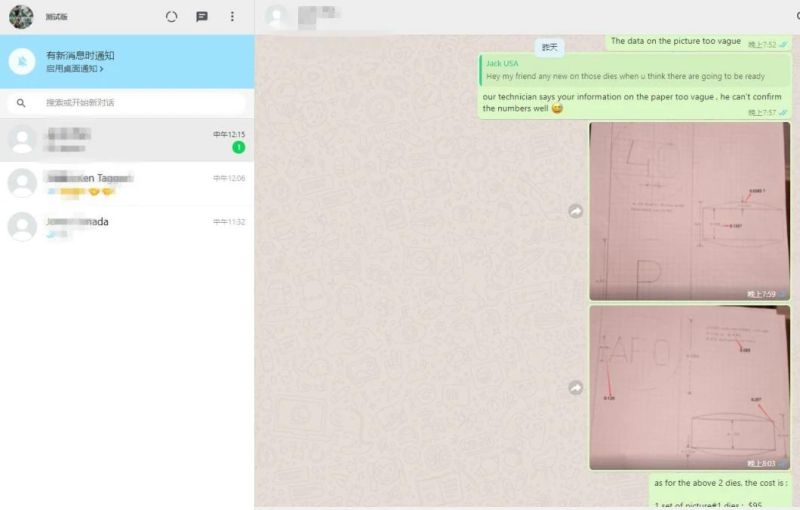Image resolution: width=800 pixels, height=510 pixels.
Task: Open first pink drawing image sent 7:59
Action: (689, 211)
